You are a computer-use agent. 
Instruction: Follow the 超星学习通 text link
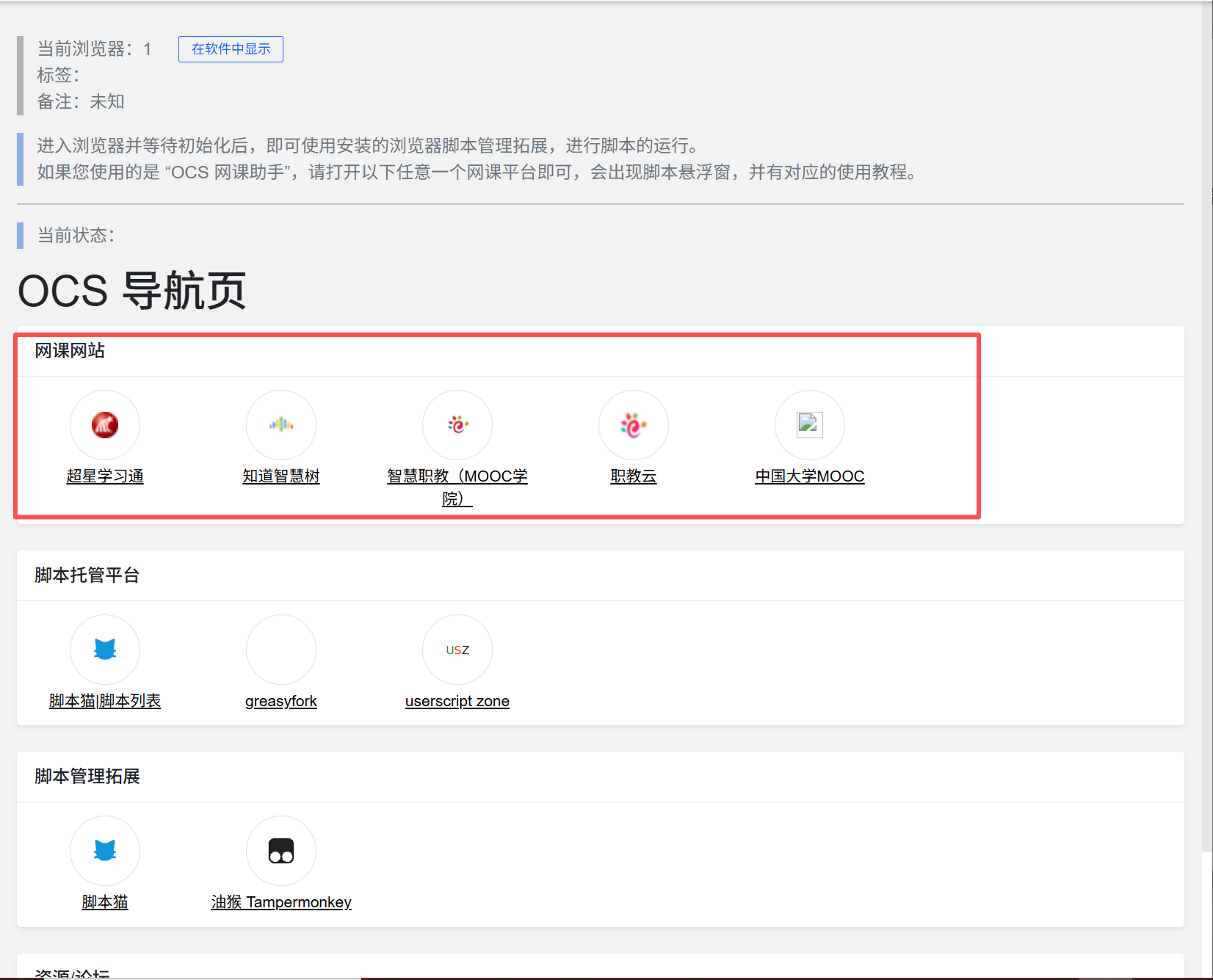pos(105,476)
